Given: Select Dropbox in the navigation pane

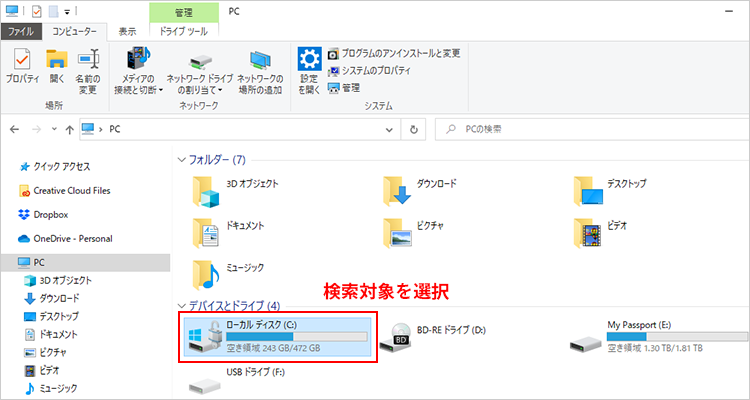Looking at the screenshot, I should (x=50, y=214).
